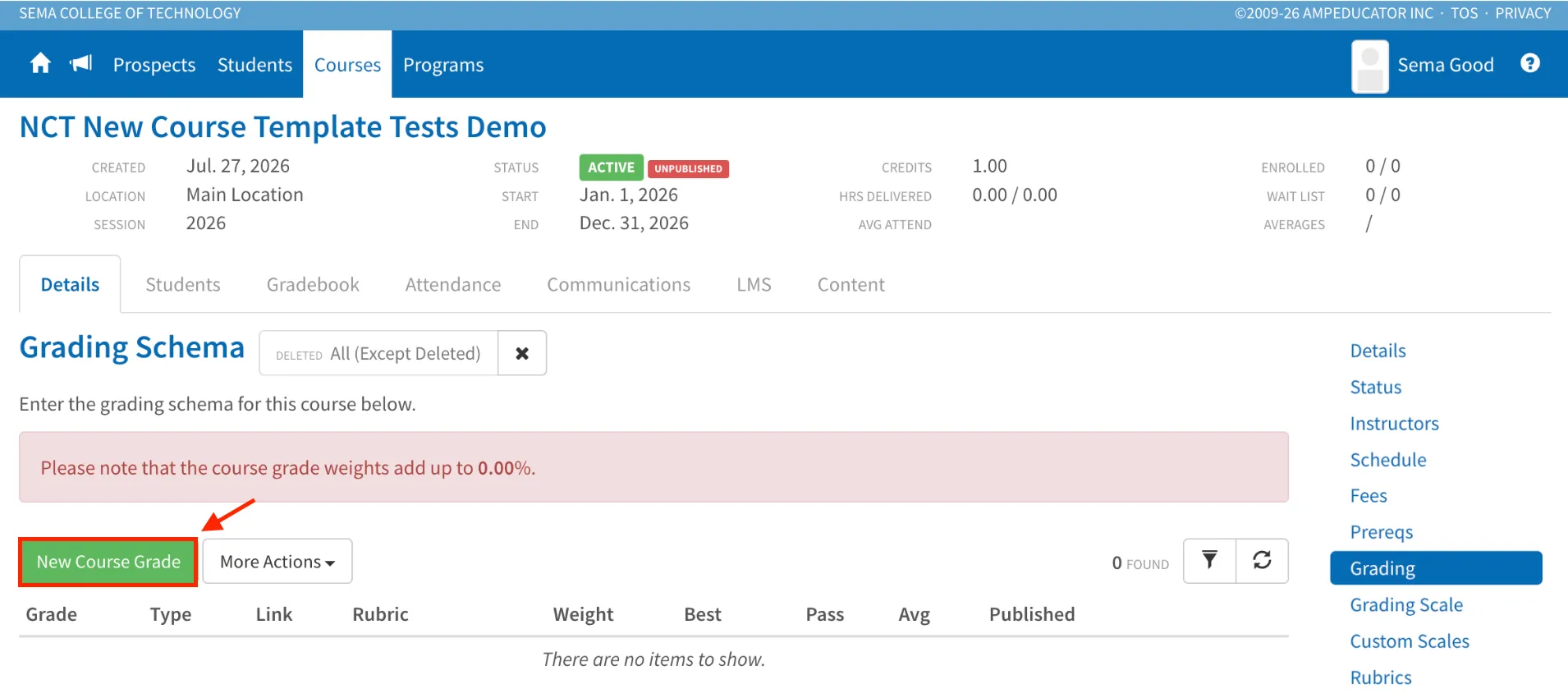
Task: Open the Prospects menu
Action: (x=154, y=65)
